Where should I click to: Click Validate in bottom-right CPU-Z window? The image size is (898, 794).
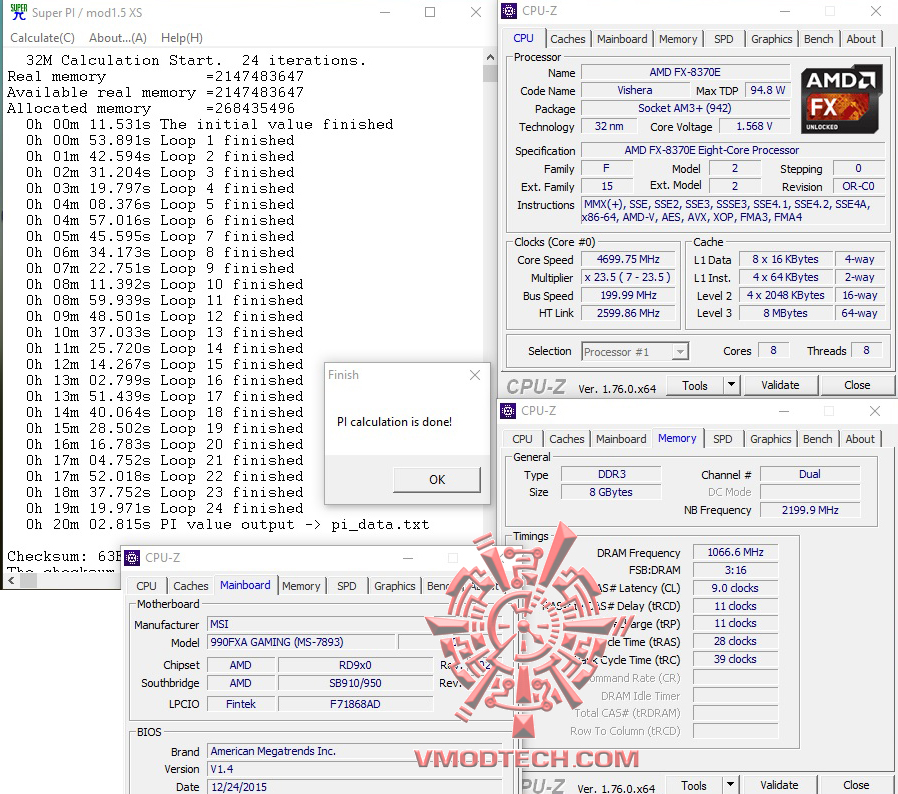click(779, 785)
